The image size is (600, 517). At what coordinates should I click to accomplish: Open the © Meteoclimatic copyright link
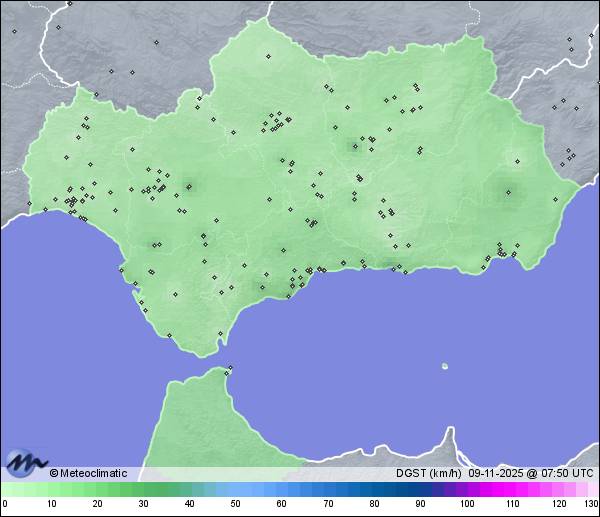tap(88, 473)
